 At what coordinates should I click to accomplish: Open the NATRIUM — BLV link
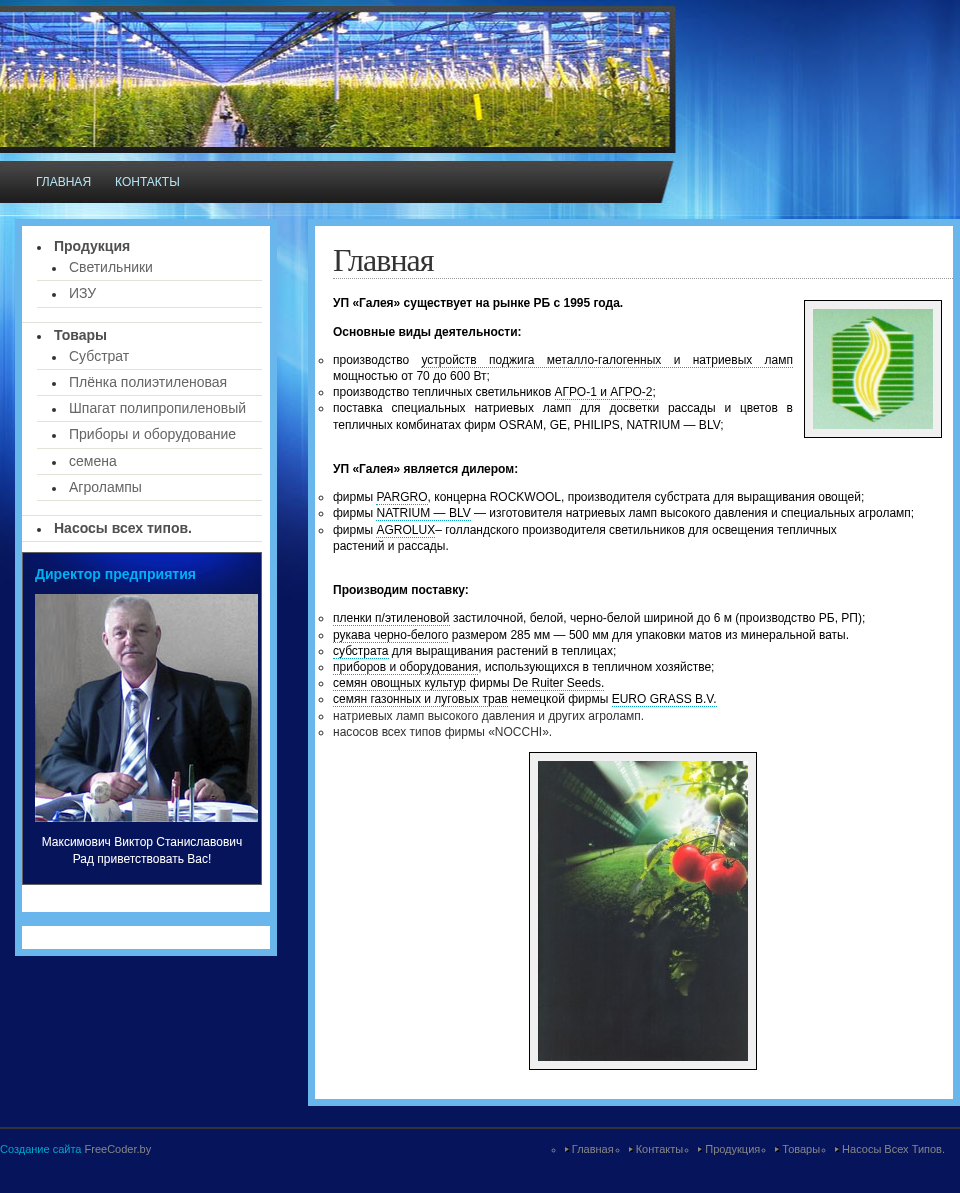point(423,513)
